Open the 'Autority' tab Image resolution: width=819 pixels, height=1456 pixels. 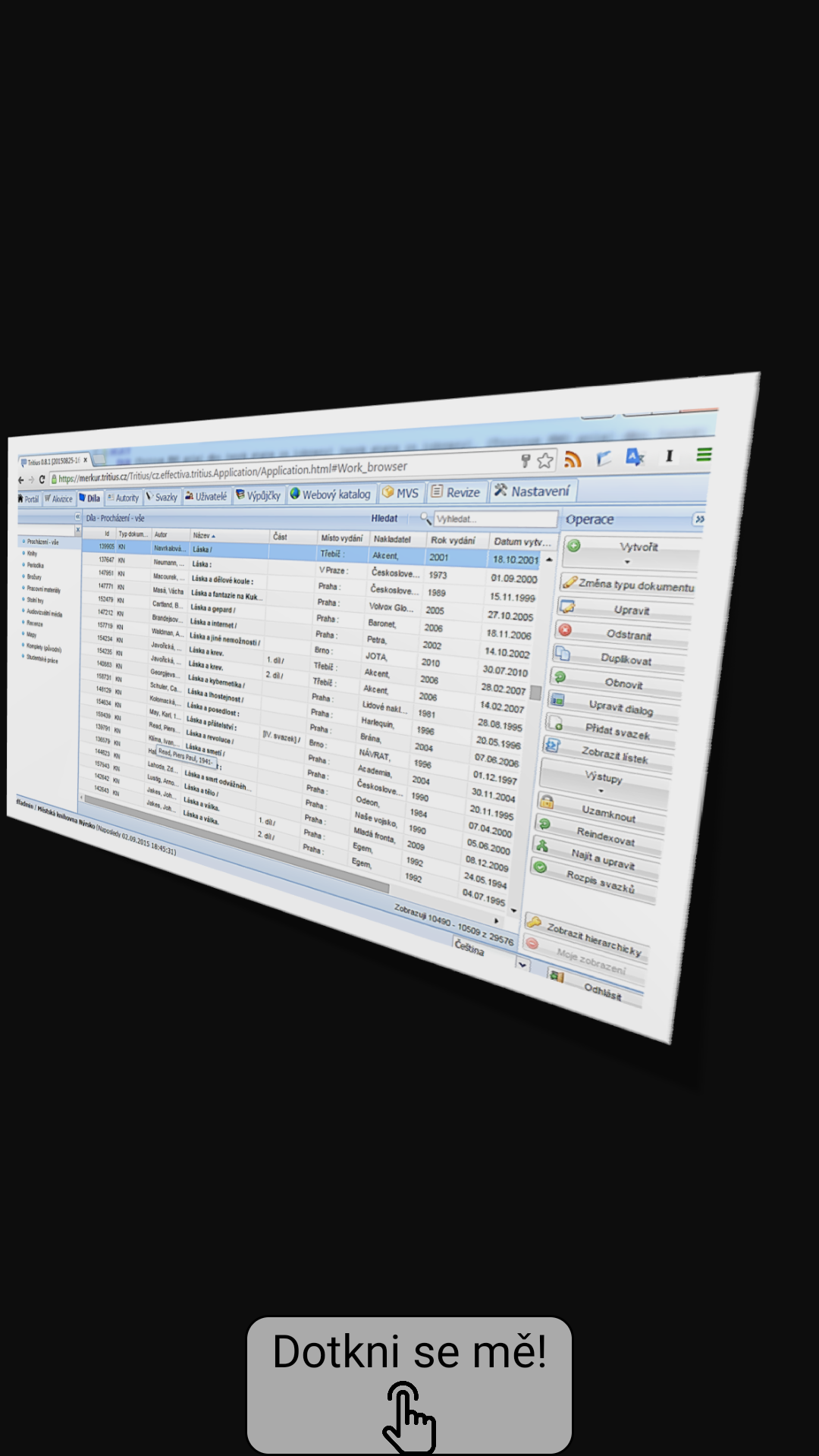[x=124, y=498]
